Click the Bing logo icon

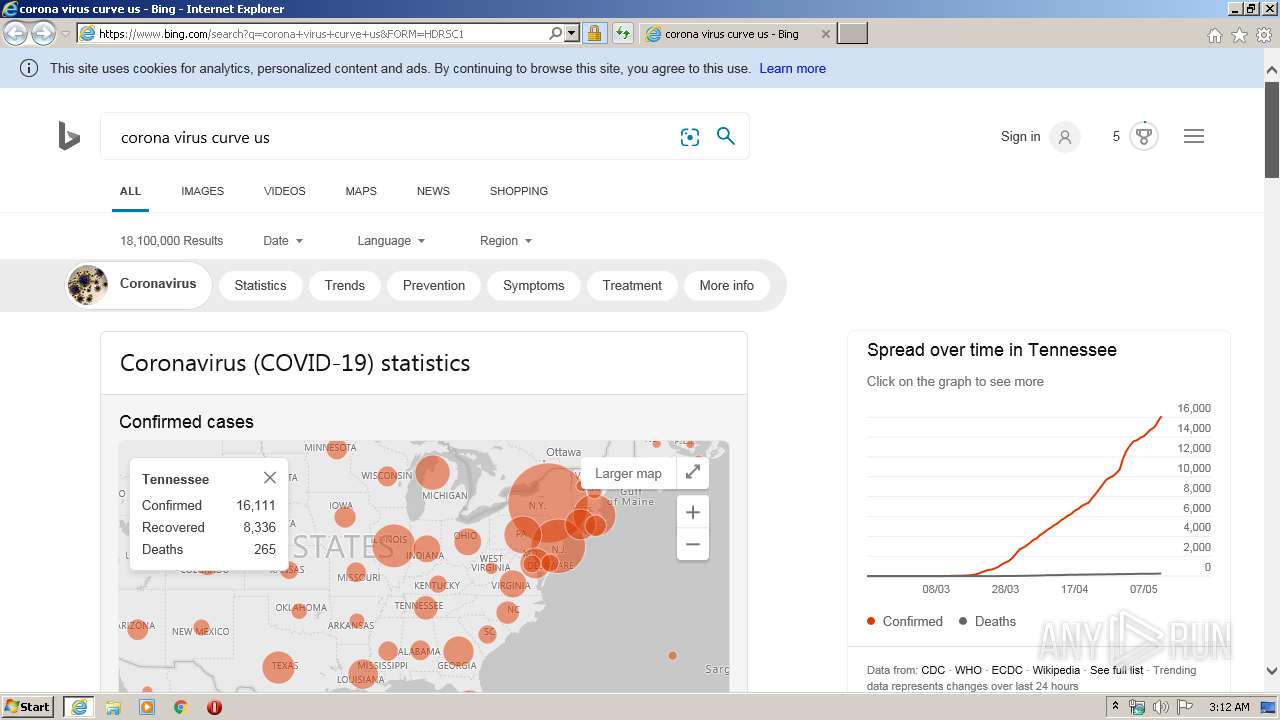pyautogui.click(x=69, y=136)
